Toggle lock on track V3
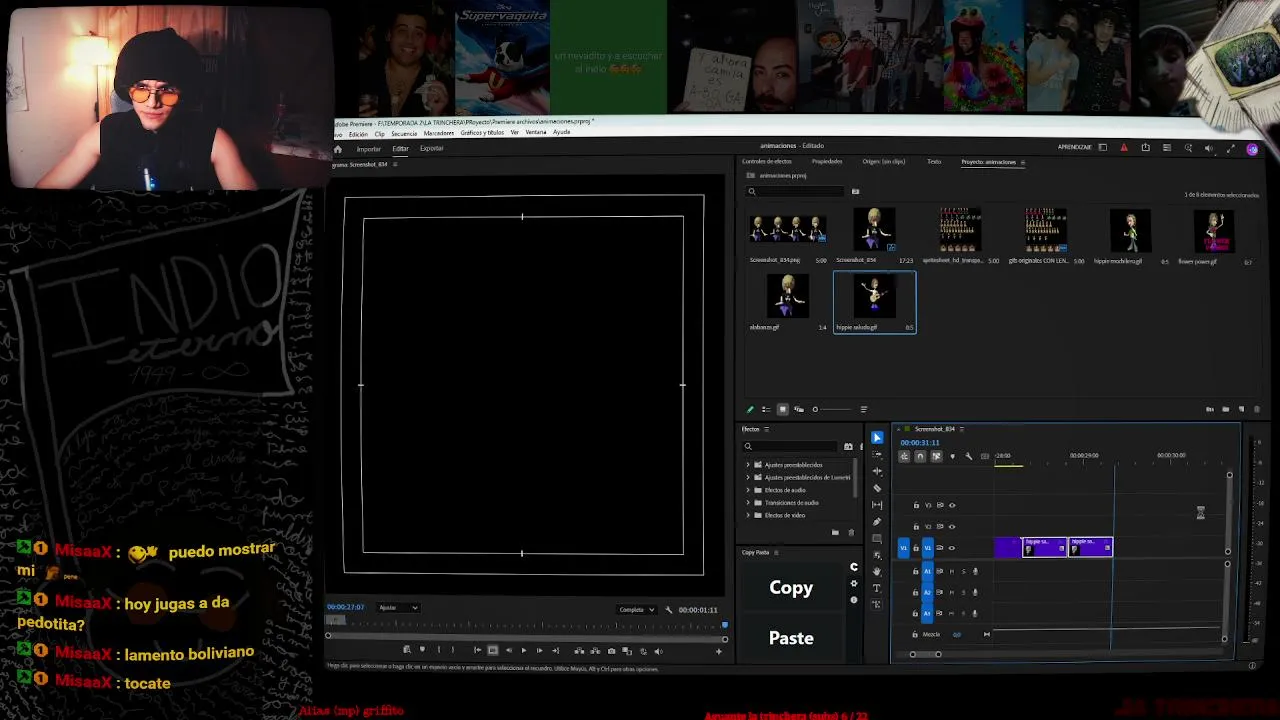 916,506
